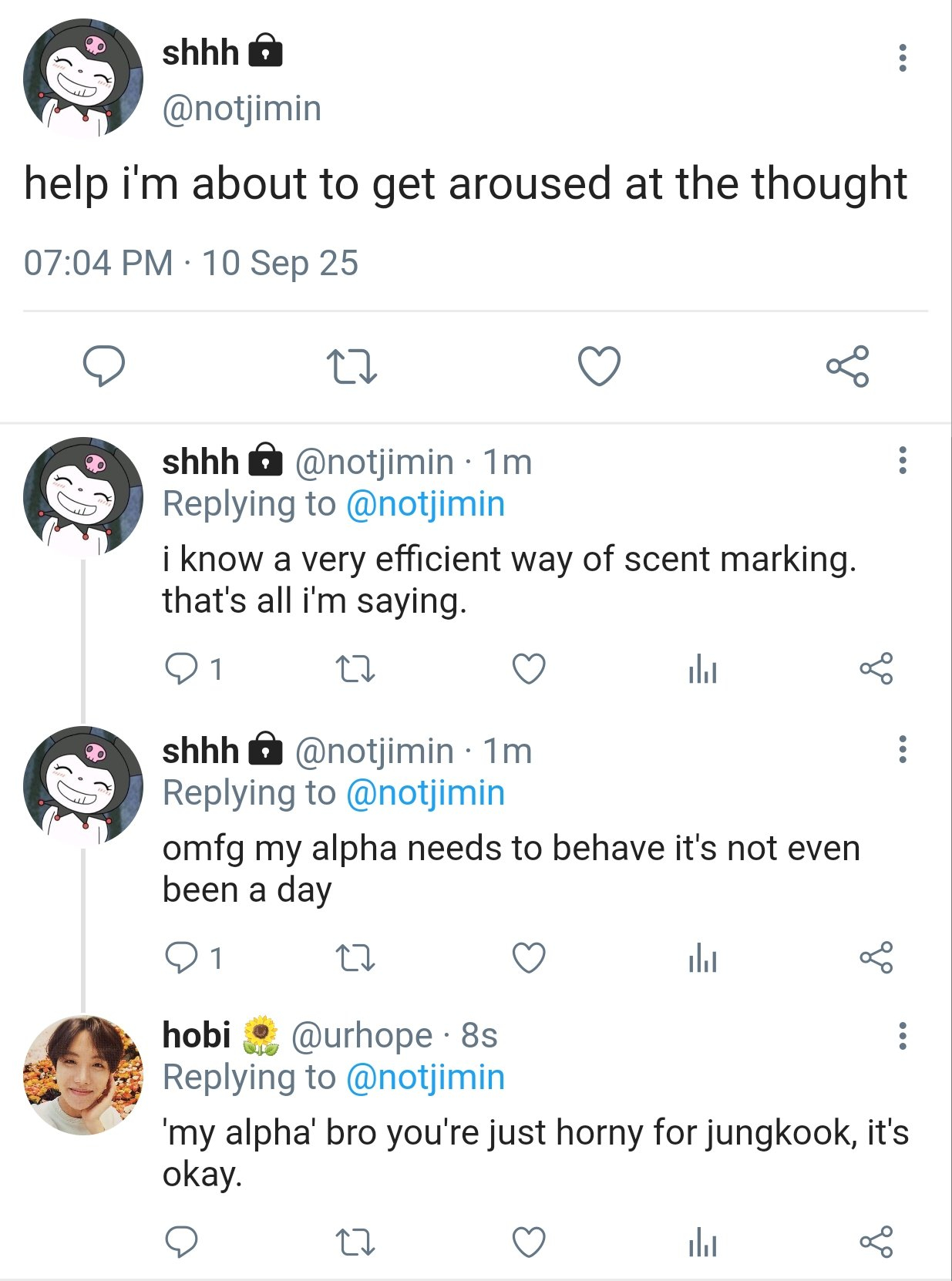Share the 'my alpha needs to behave' reply
952x1281 pixels.
click(876, 958)
